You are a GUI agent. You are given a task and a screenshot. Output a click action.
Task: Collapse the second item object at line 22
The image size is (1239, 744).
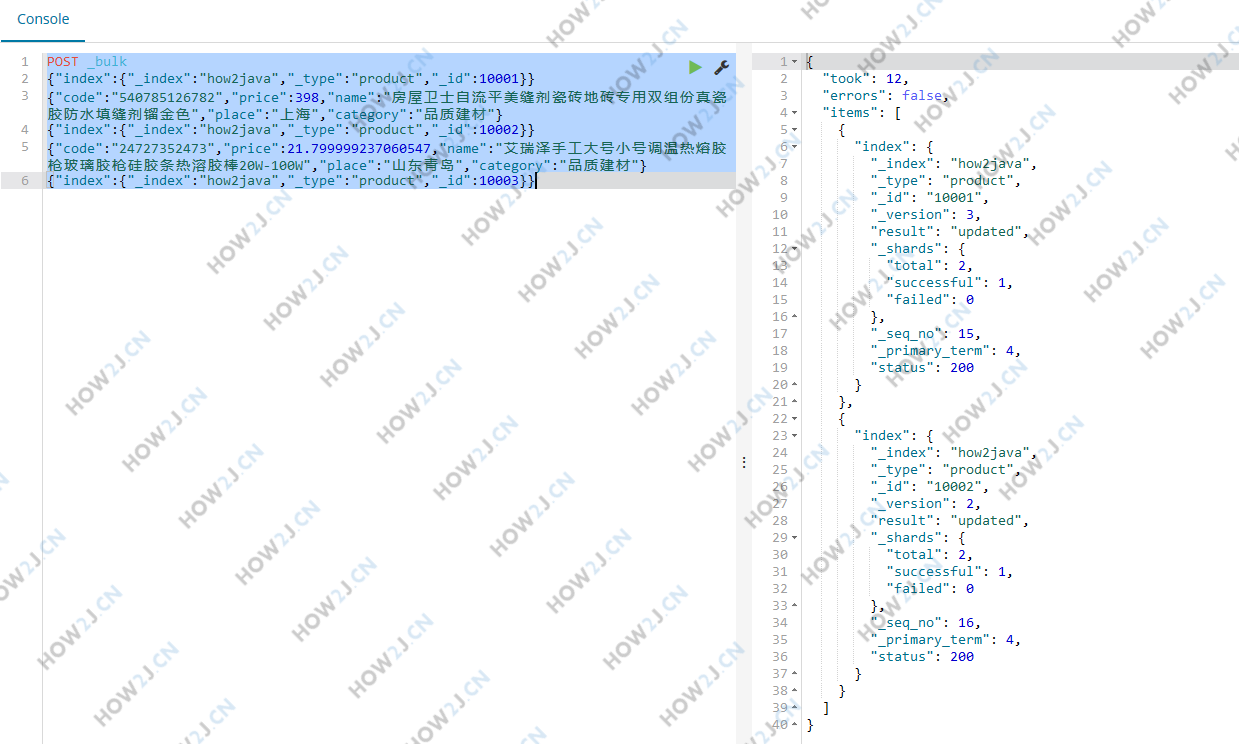pos(795,419)
